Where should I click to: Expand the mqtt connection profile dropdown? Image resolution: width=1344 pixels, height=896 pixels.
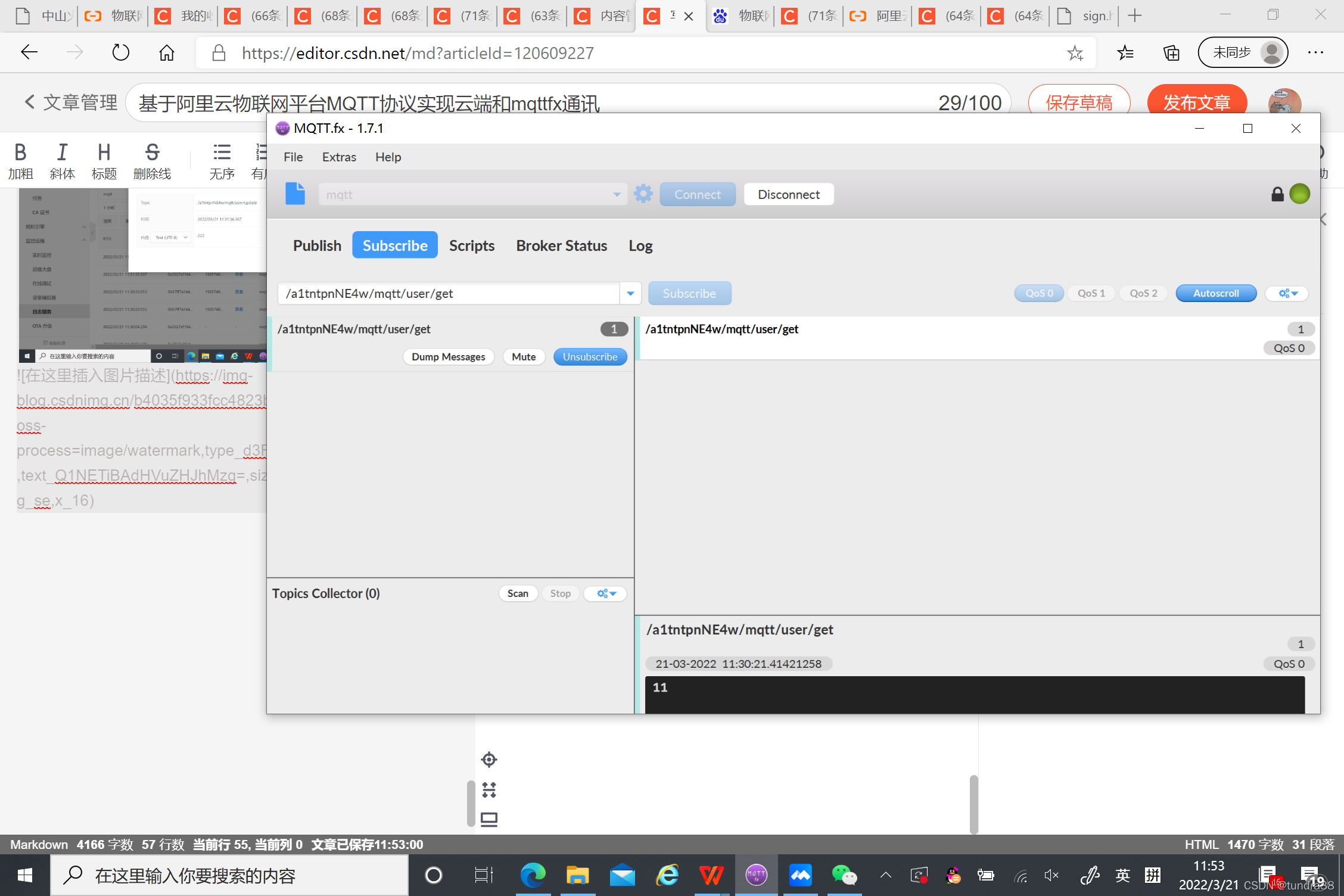[617, 194]
